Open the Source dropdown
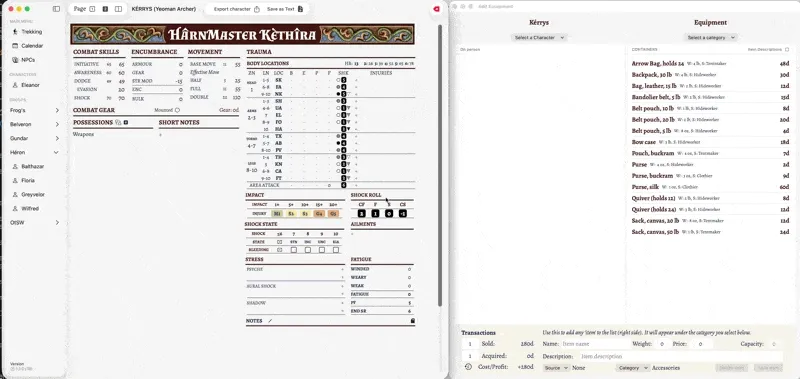Screen dimensions: 800x379 tap(556, 368)
